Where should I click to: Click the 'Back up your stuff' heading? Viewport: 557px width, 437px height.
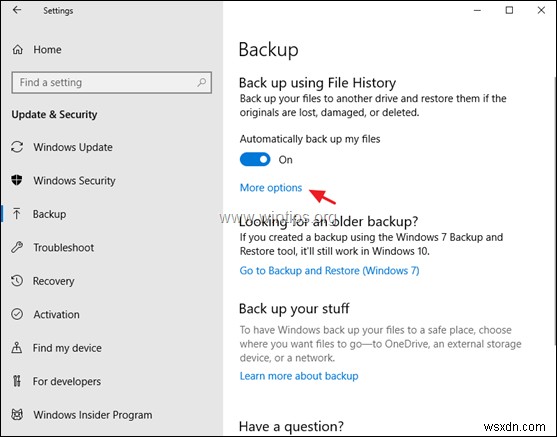pyautogui.click(x=294, y=308)
